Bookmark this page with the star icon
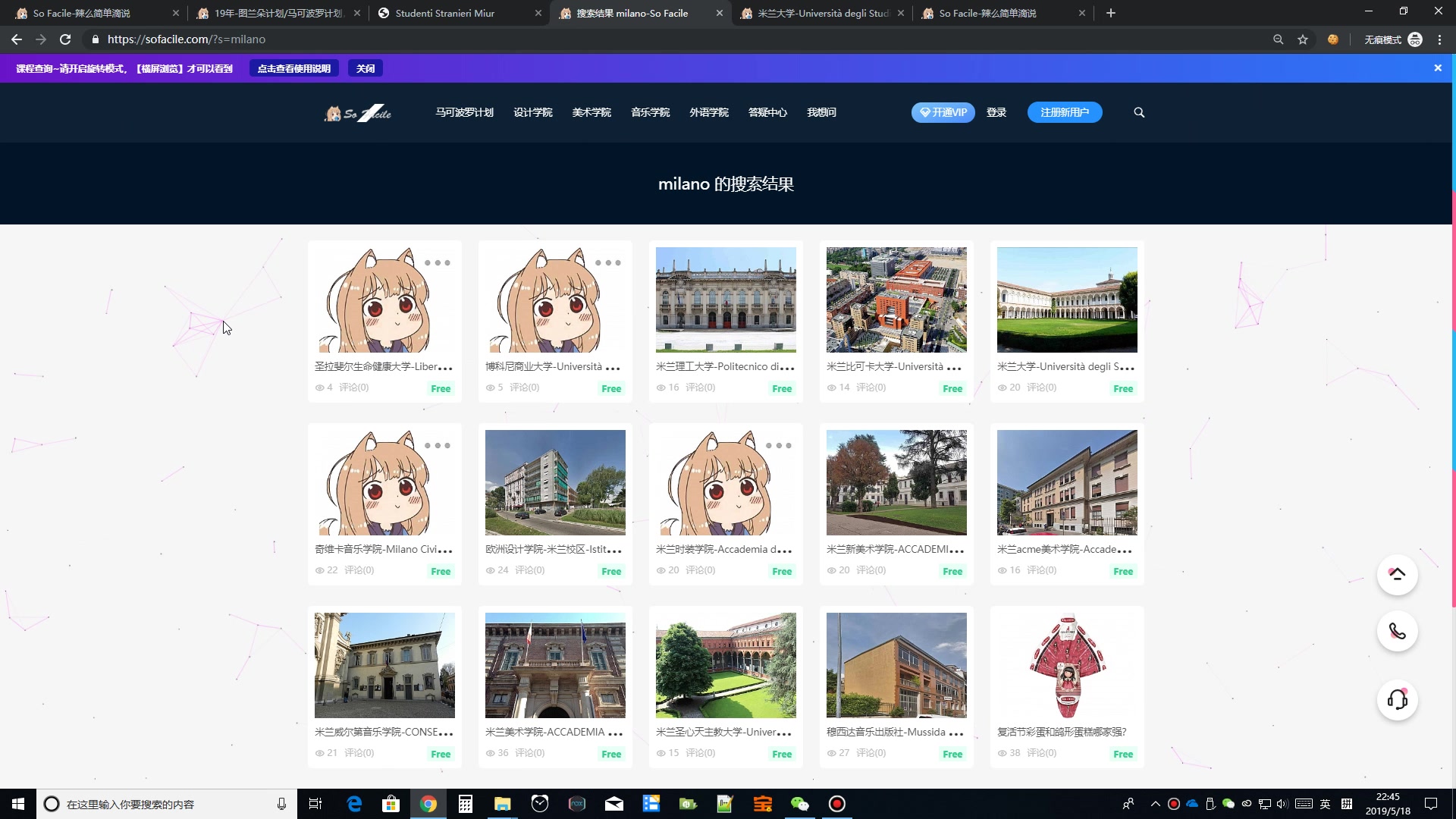 click(x=1303, y=39)
